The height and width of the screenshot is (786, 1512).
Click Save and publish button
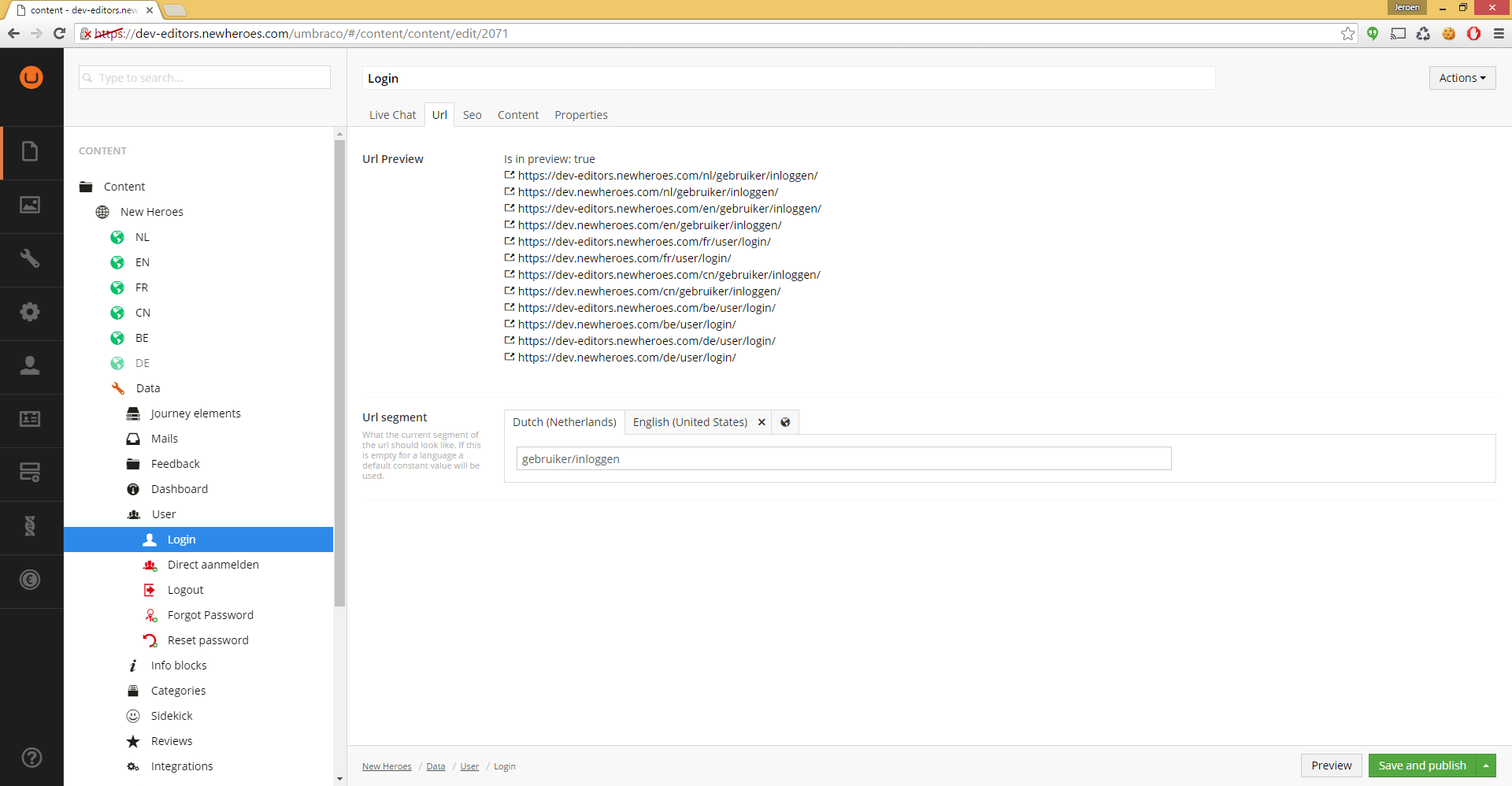1422,766
